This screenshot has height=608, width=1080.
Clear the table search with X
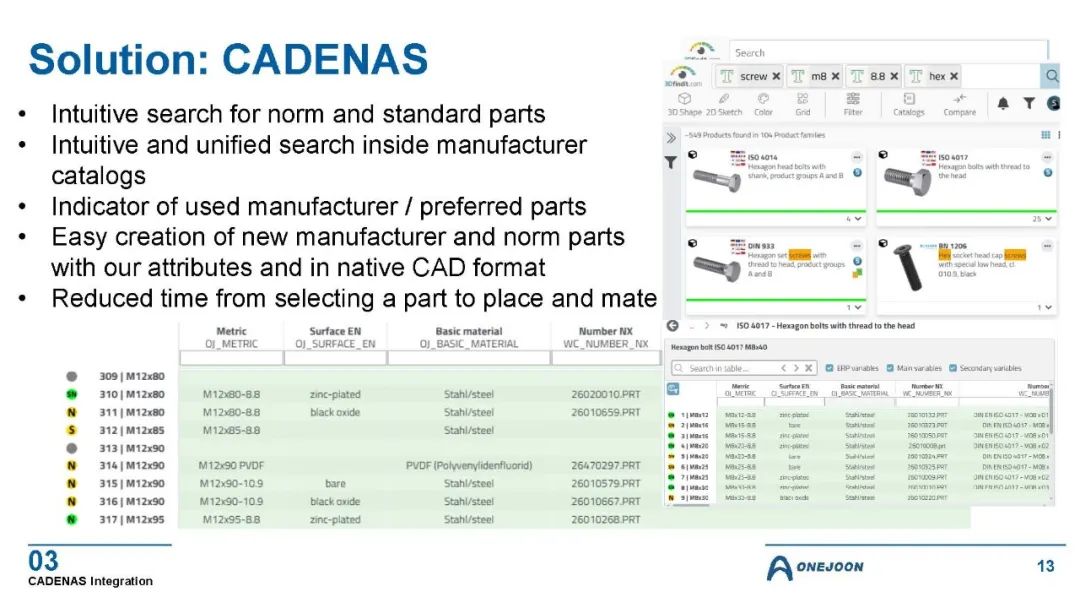pyautogui.click(x=809, y=368)
